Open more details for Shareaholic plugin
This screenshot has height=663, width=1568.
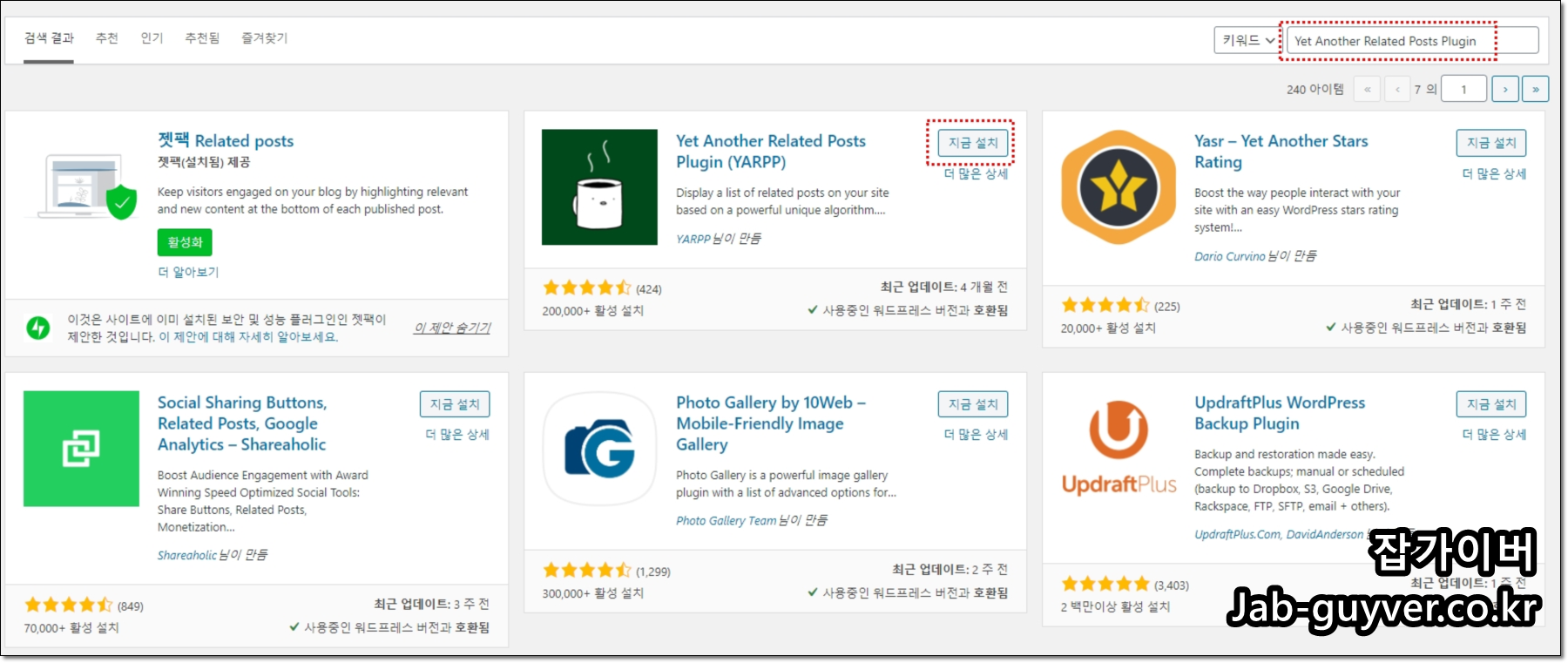[x=457, y=434]
